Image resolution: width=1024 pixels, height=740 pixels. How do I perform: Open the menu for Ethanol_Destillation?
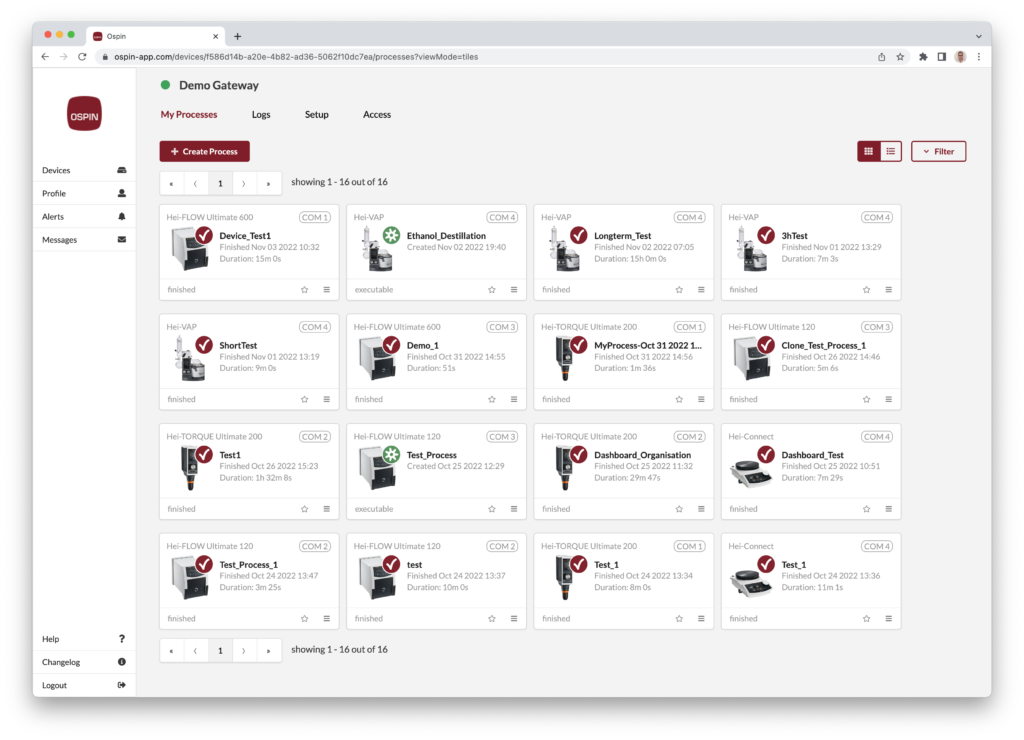tap(514, 289)
